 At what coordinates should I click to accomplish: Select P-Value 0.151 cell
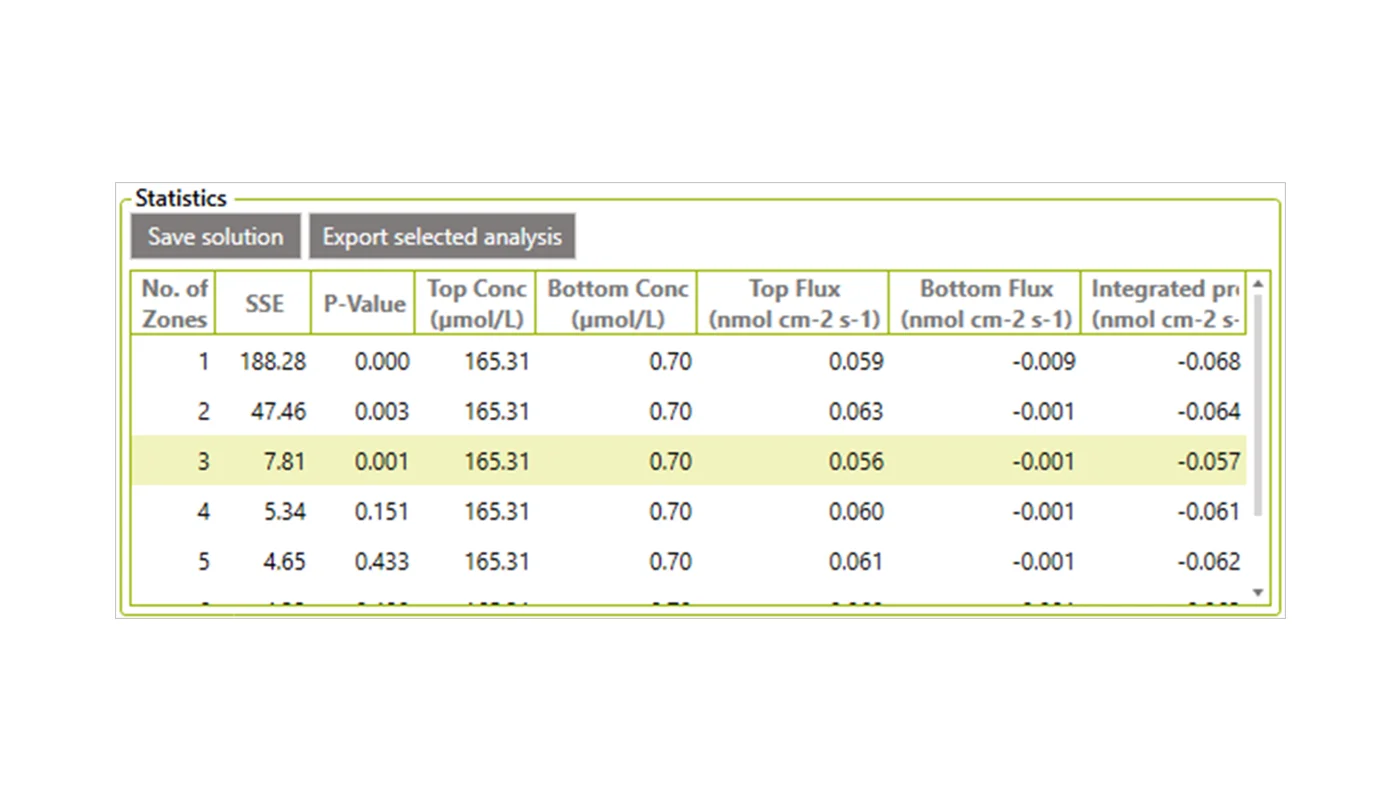[x=382, y=512]
